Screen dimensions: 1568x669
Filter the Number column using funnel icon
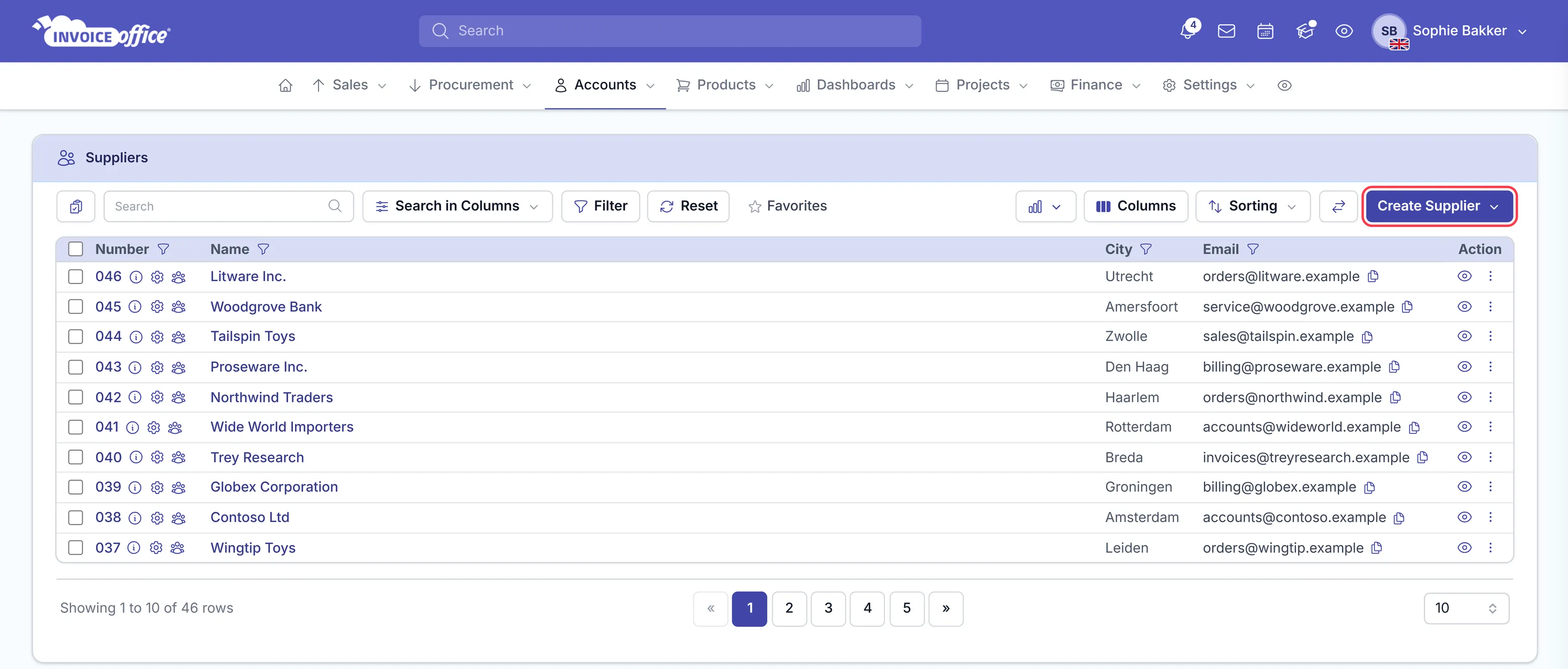coord(163,249)
